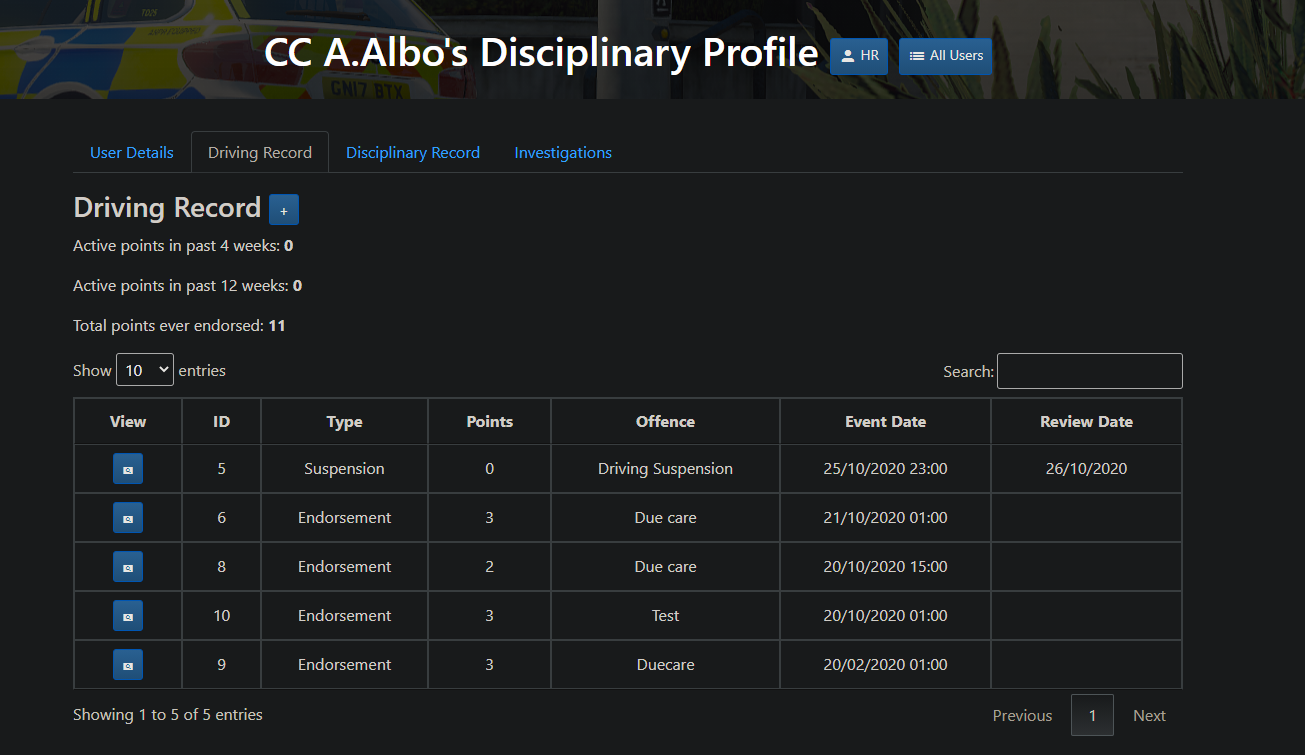Open view icon for record ID 8

128,567
